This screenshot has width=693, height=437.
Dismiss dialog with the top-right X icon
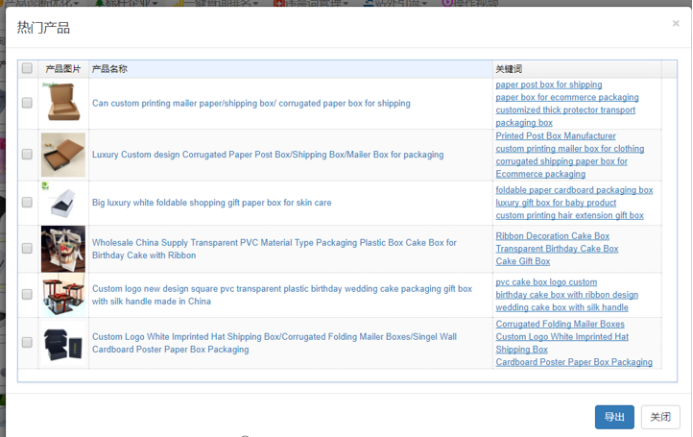pyautogui.click(x=675, y=23)
